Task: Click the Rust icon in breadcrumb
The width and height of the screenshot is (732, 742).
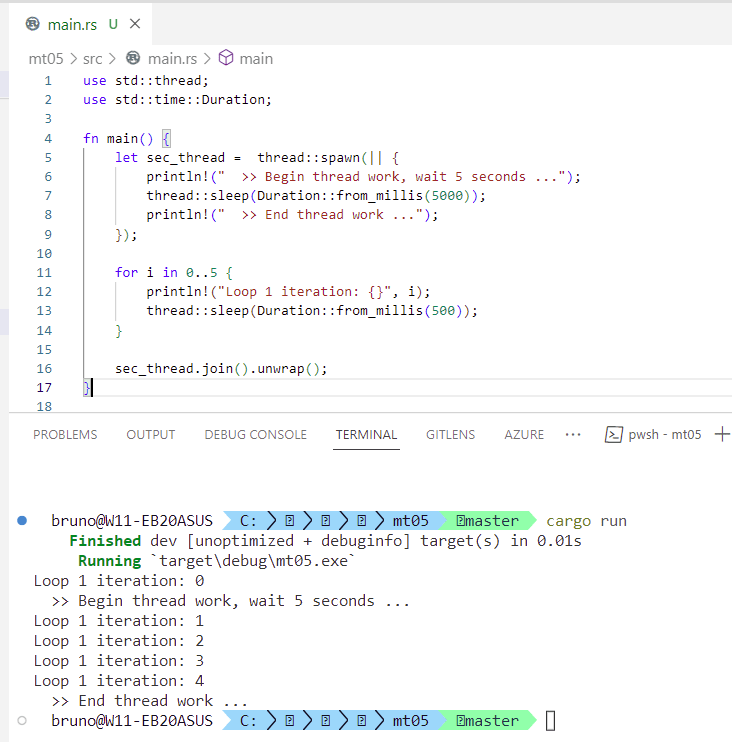Action: pos(133,58)
